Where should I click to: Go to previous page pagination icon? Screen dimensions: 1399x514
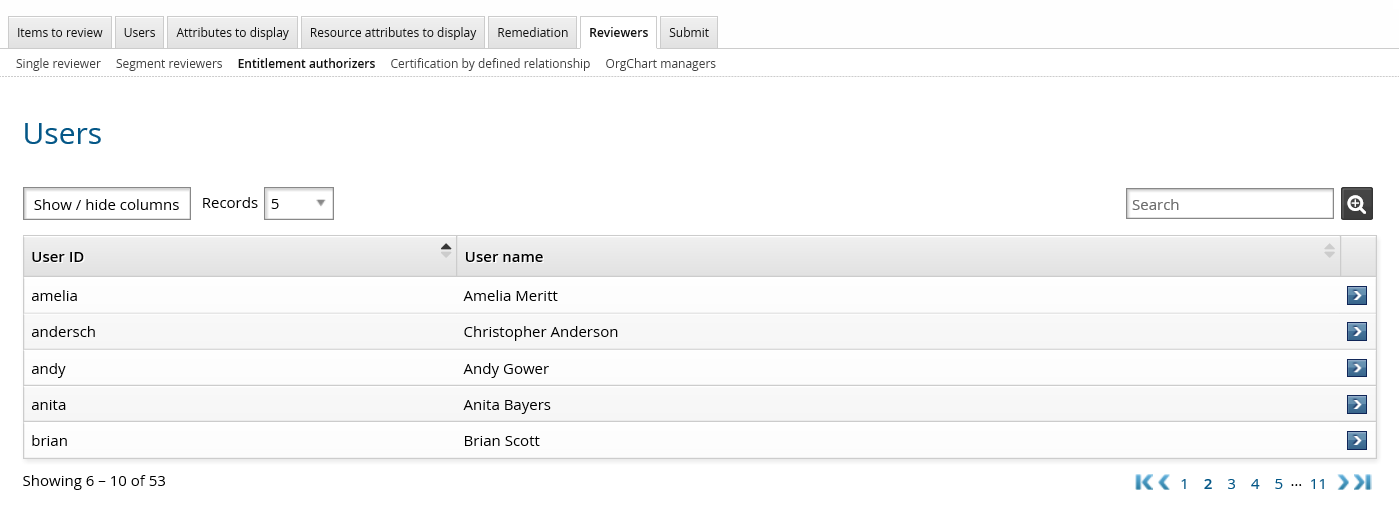[x=1164, y=483]
